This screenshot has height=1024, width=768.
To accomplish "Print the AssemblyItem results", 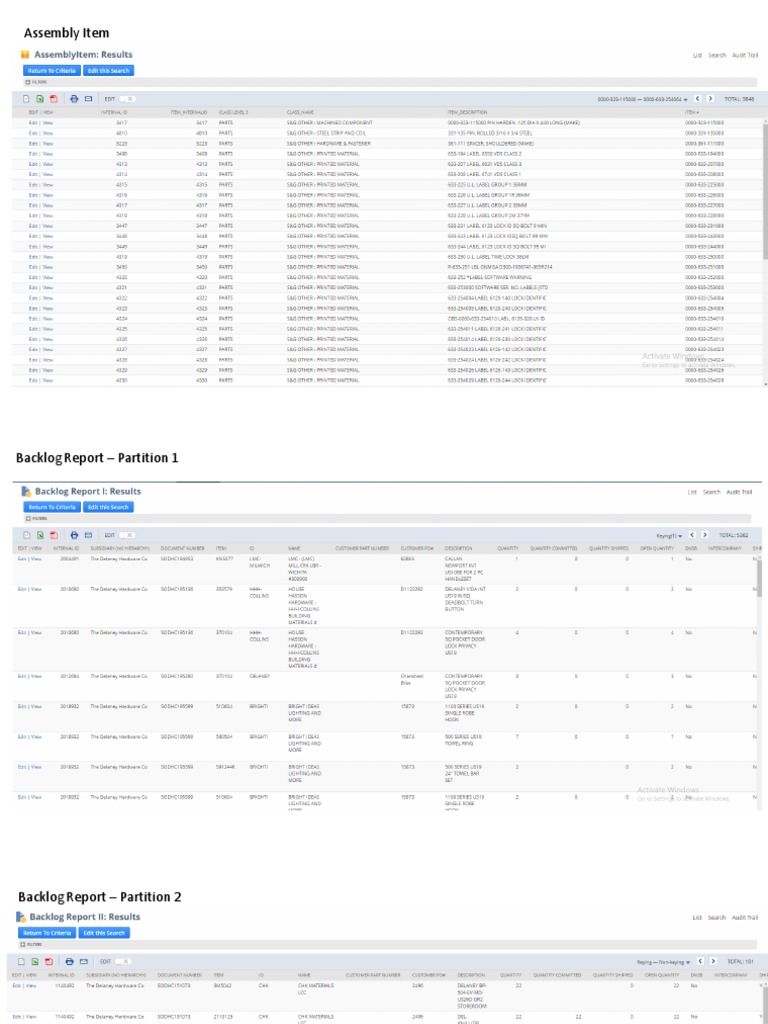I will click(74, 99).
